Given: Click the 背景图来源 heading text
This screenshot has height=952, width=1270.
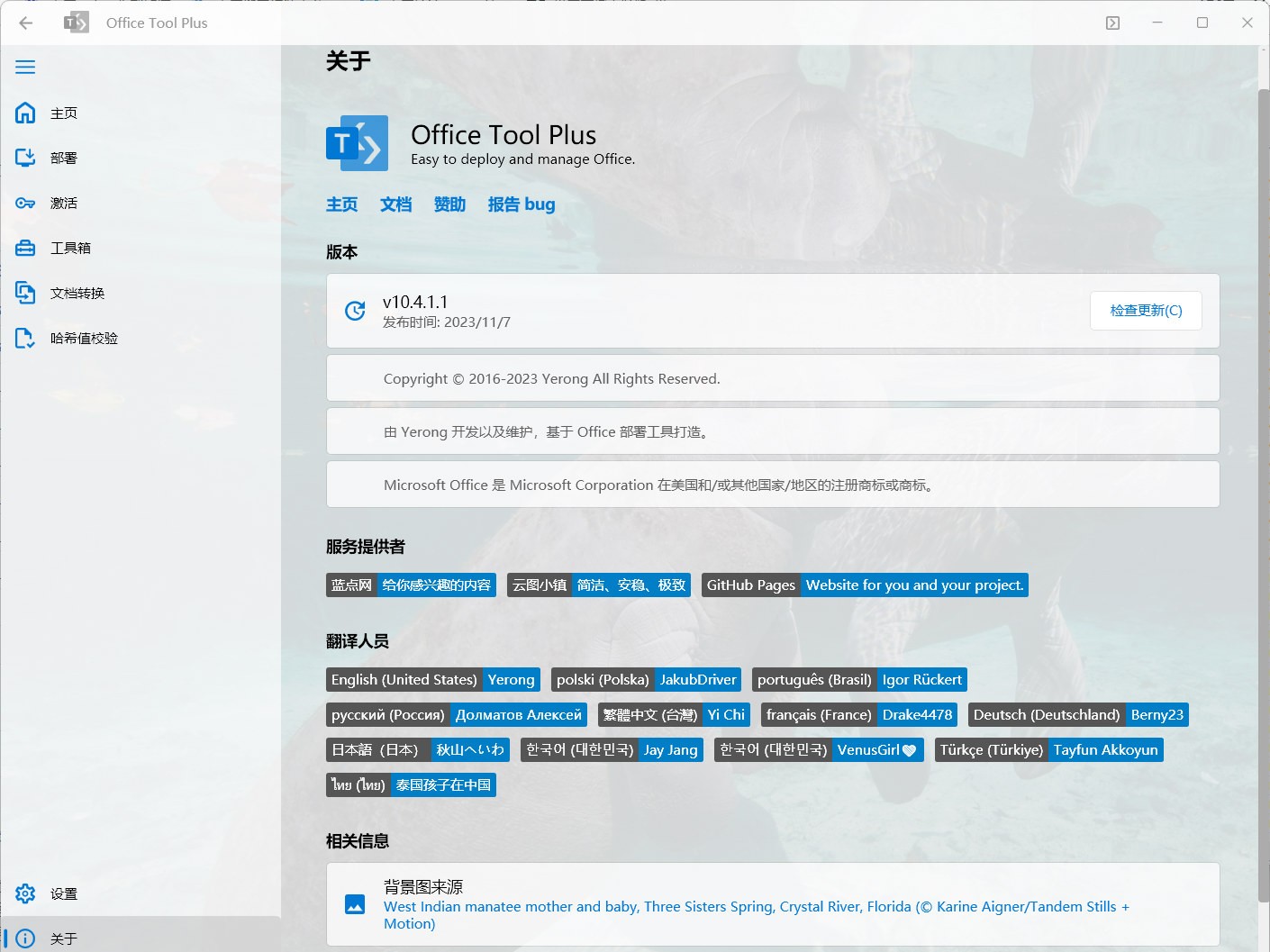Looking at the screenshot, I should click(x=423, y=887).
